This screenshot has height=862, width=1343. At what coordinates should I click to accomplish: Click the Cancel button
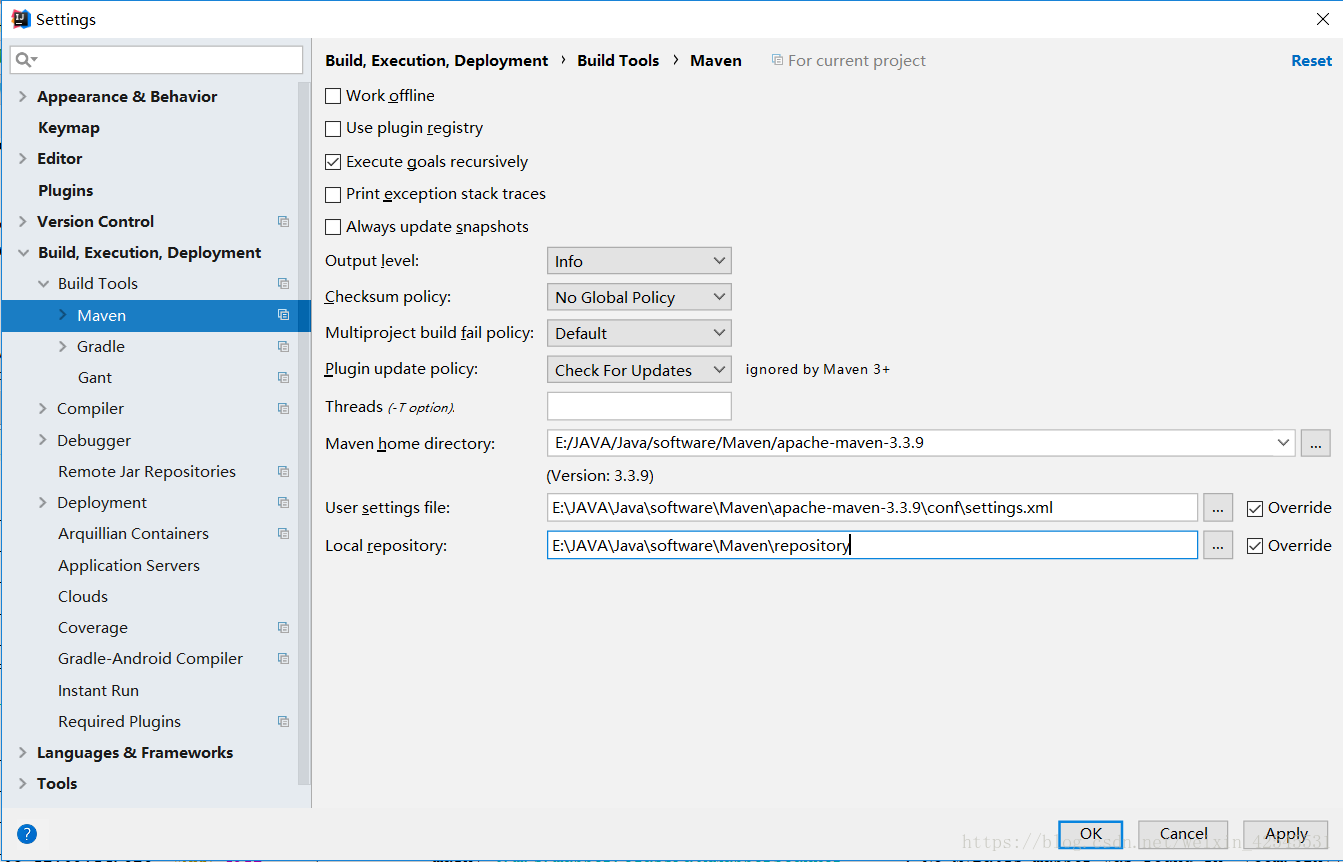pyautogui.click(x=1184, y=834)
